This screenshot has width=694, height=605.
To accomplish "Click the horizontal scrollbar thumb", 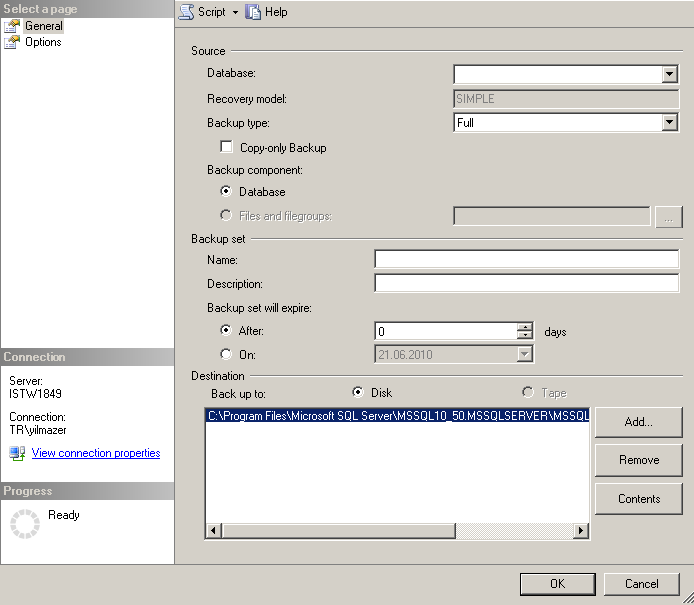I will (338, 530).
